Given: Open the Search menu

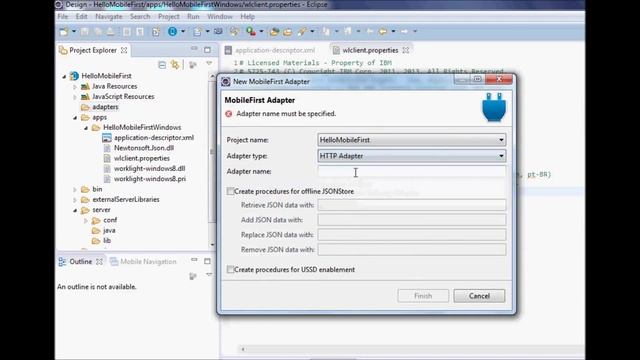Looking at the screenshot, I should (140, 17).
